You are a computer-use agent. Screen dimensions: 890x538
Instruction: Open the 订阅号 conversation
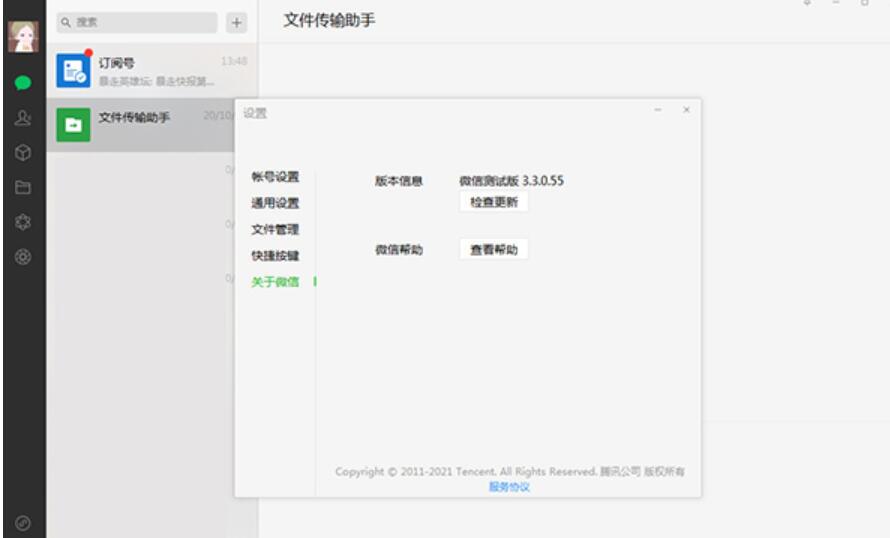coord(152,71)
